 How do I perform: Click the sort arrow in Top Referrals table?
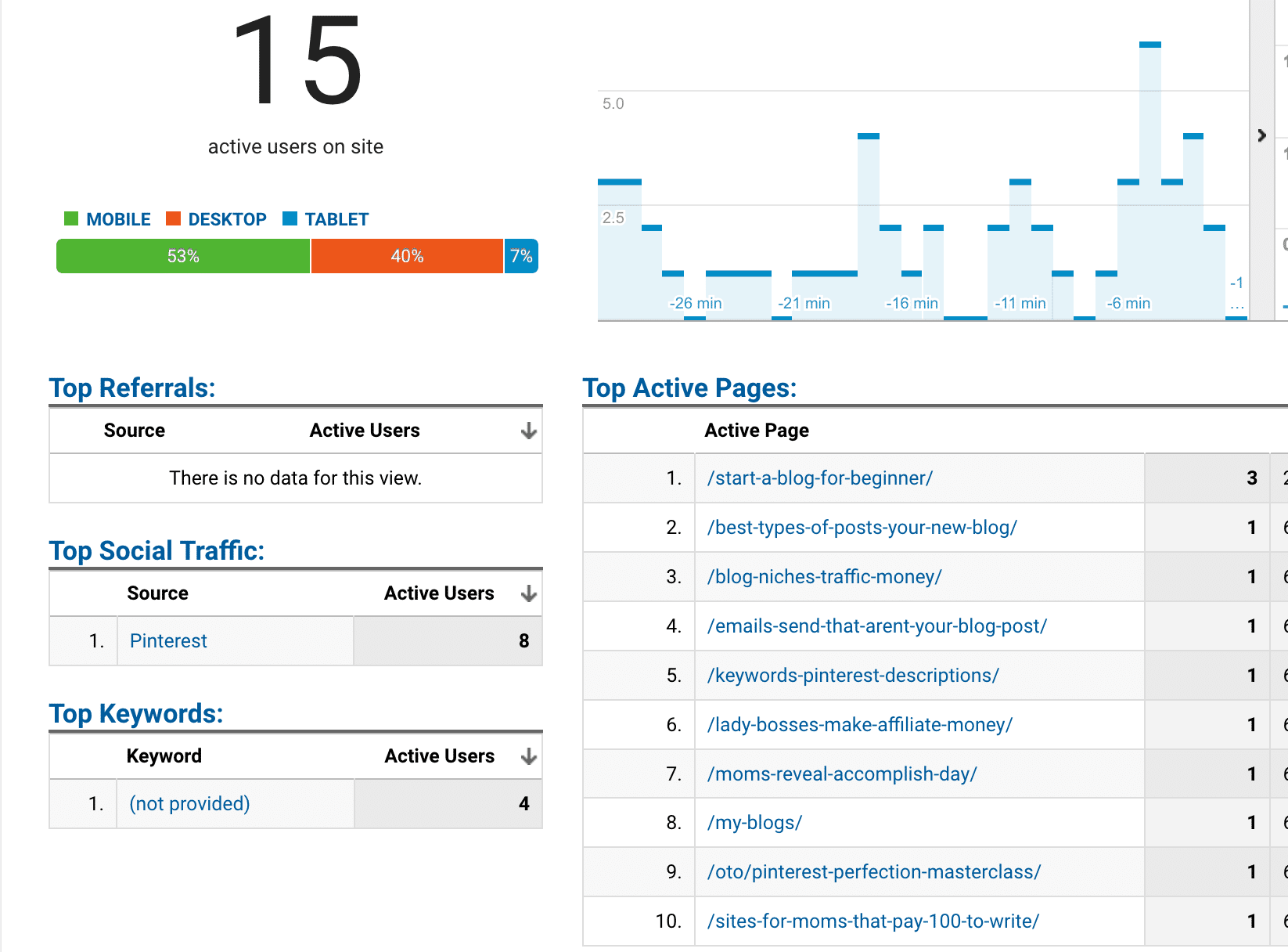click(x=529, y=430)
